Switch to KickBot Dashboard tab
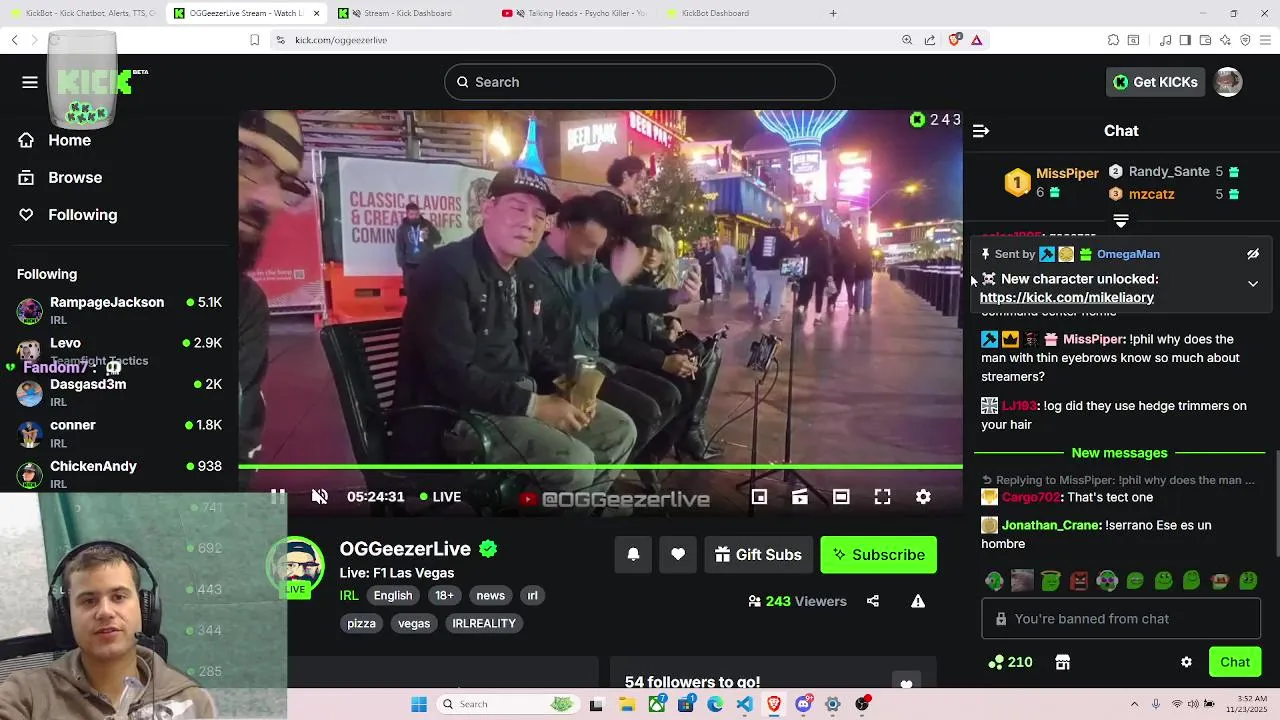Image resolution: width=1280 pixels, height=720 pixels. 715,13
